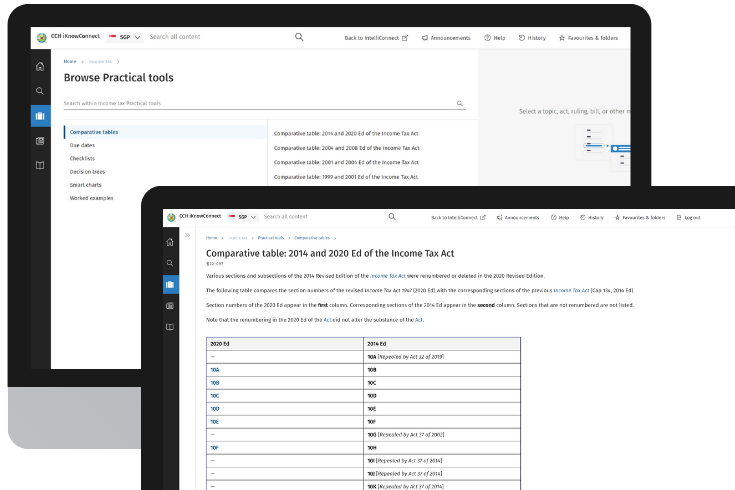This screenshot has width=735, height=490.
Task: Click the 10A section link in table
Action: click(x=214, y=369)
